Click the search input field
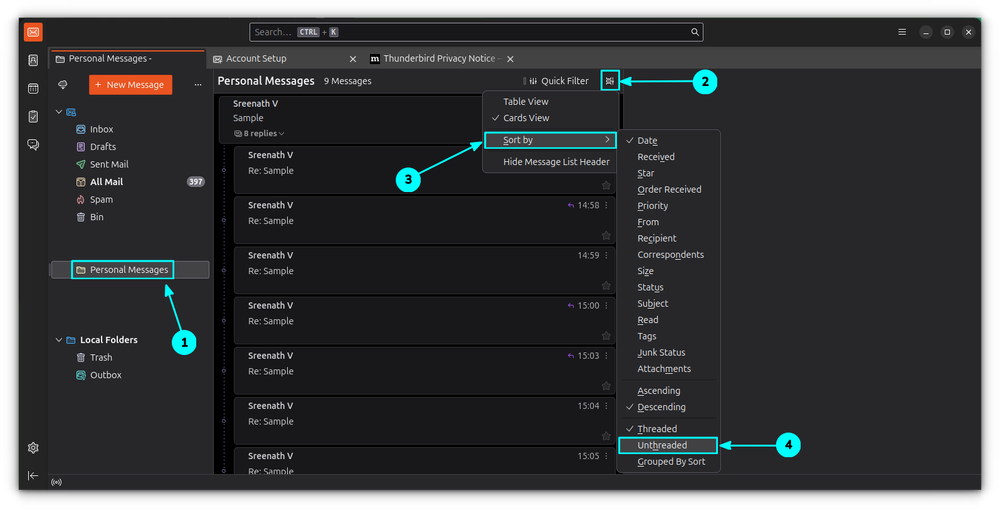This screenshot has height=510, width=1000. click(470, 32)
